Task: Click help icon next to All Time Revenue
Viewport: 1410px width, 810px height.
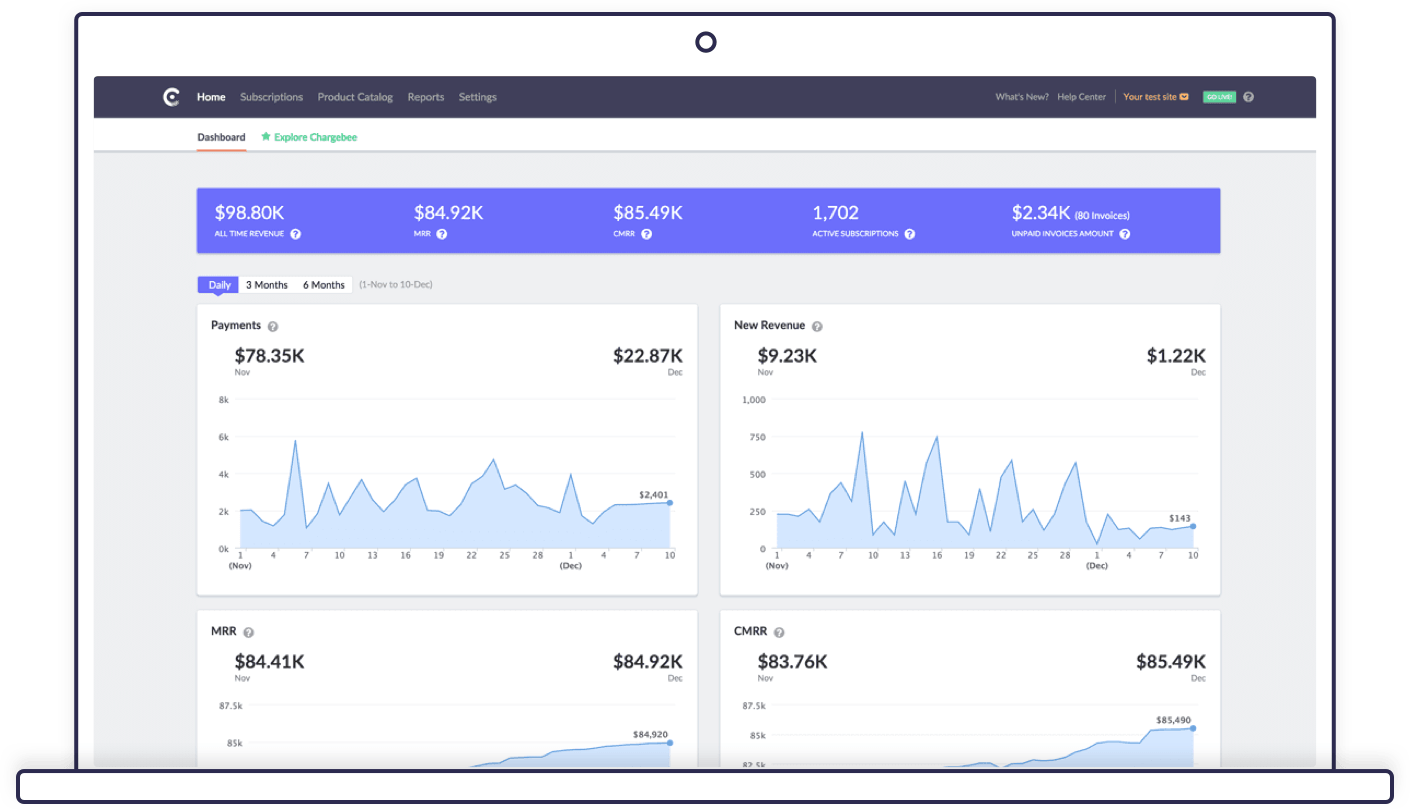Action: (296, 234)
